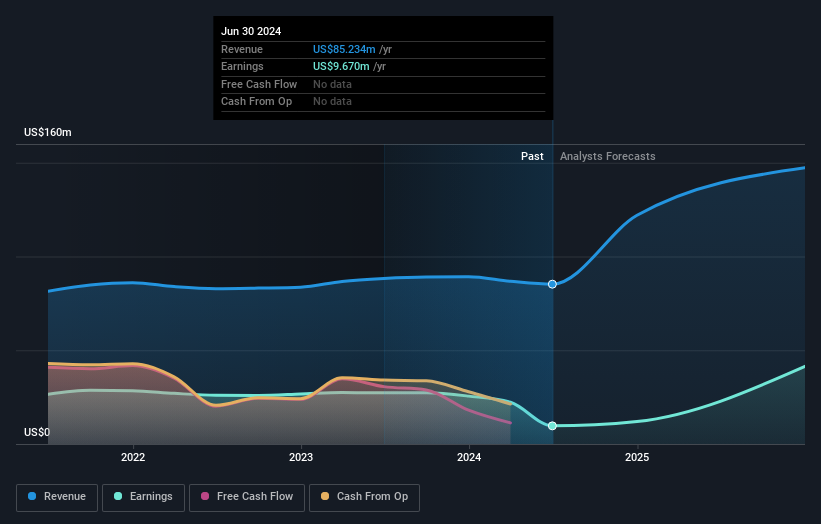Toggle the Revenue legend button

[57, 497]
